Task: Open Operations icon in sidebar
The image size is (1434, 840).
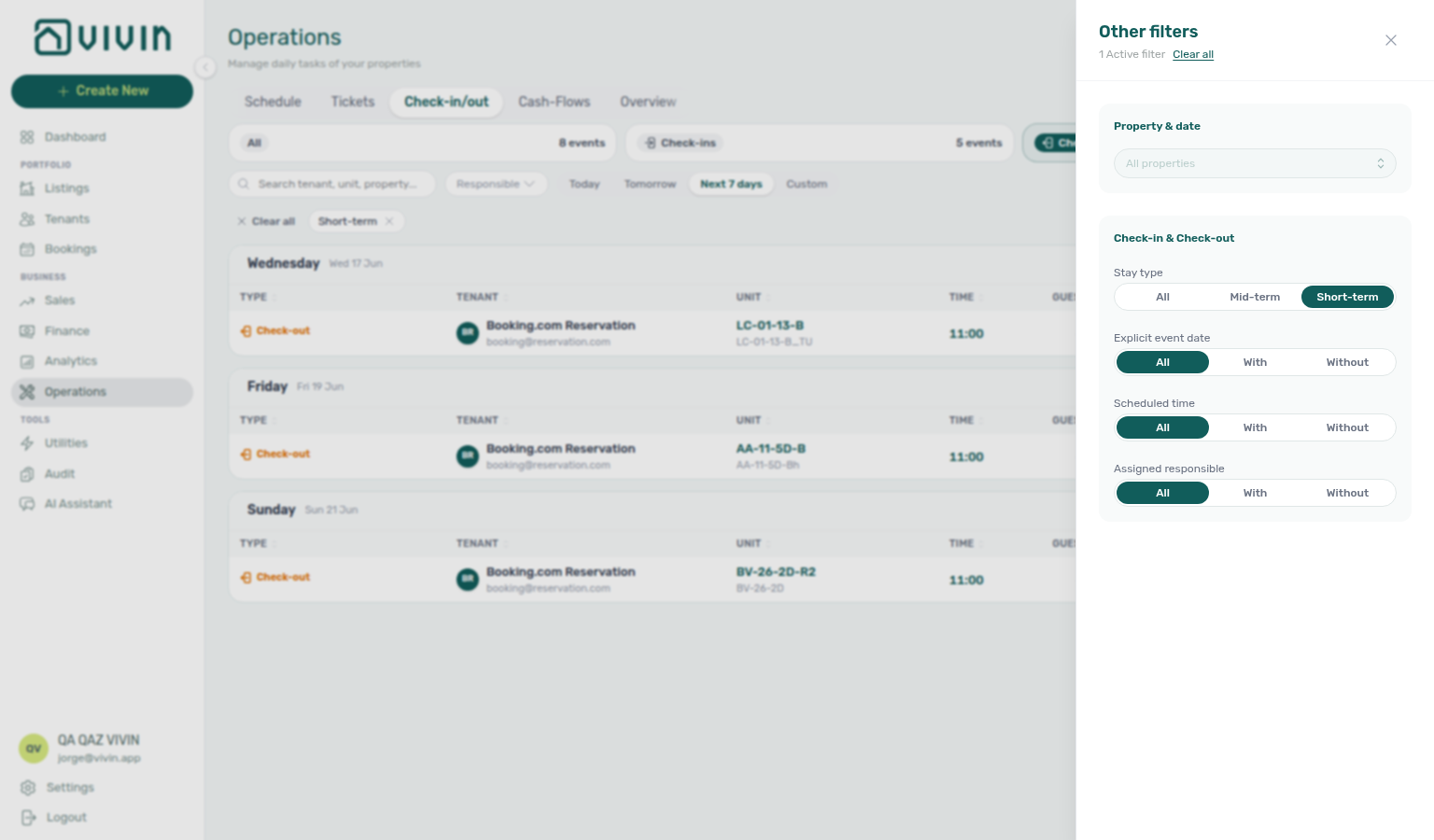Action: pos(27,392)
